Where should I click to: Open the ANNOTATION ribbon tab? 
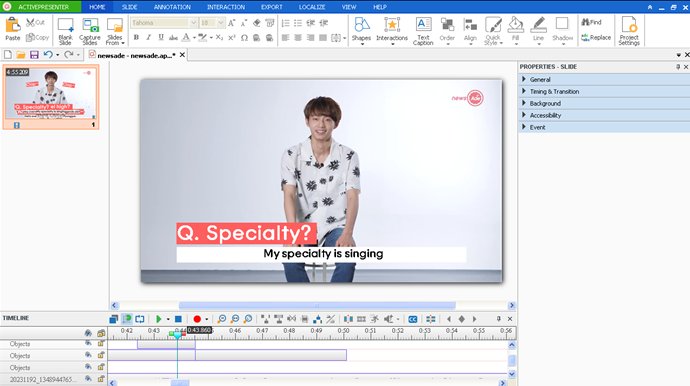[x=172, y=7]
